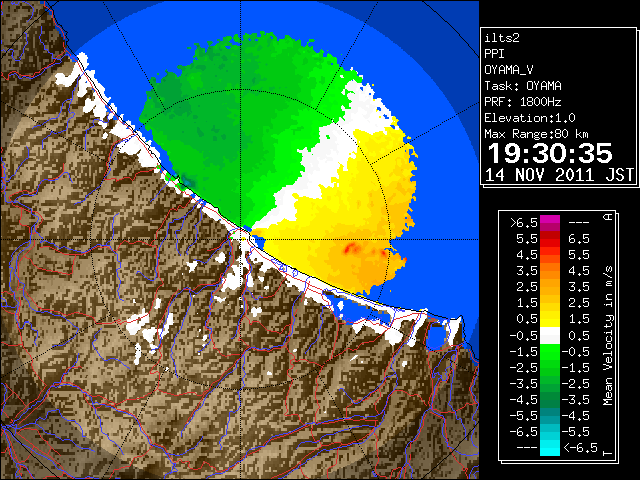Select the teal legend swatch
The image size is (640, 480).
pyautogui.click(x=550, y=416)
